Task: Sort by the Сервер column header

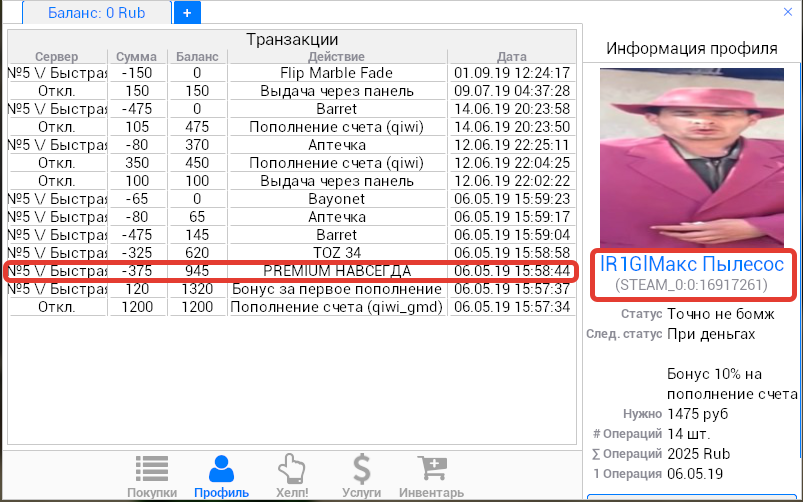Action: tap(56, 56)
